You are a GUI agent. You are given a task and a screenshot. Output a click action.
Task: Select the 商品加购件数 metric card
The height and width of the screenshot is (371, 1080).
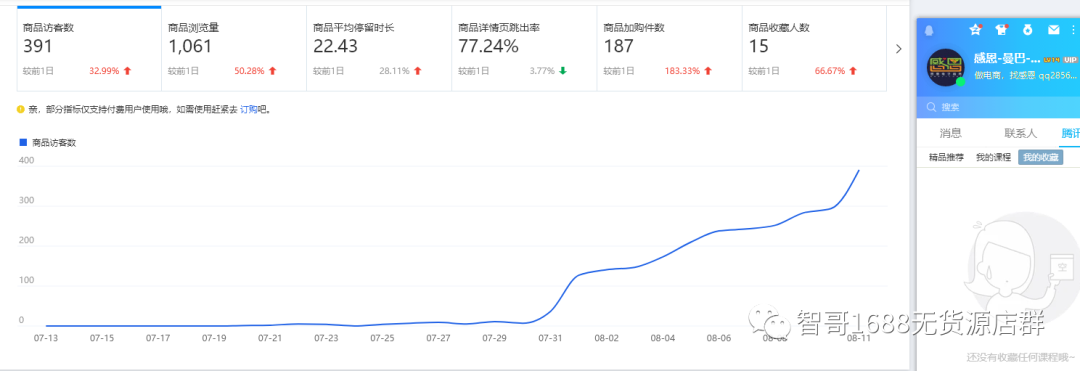pyautogui.click(x=669, y=49)
